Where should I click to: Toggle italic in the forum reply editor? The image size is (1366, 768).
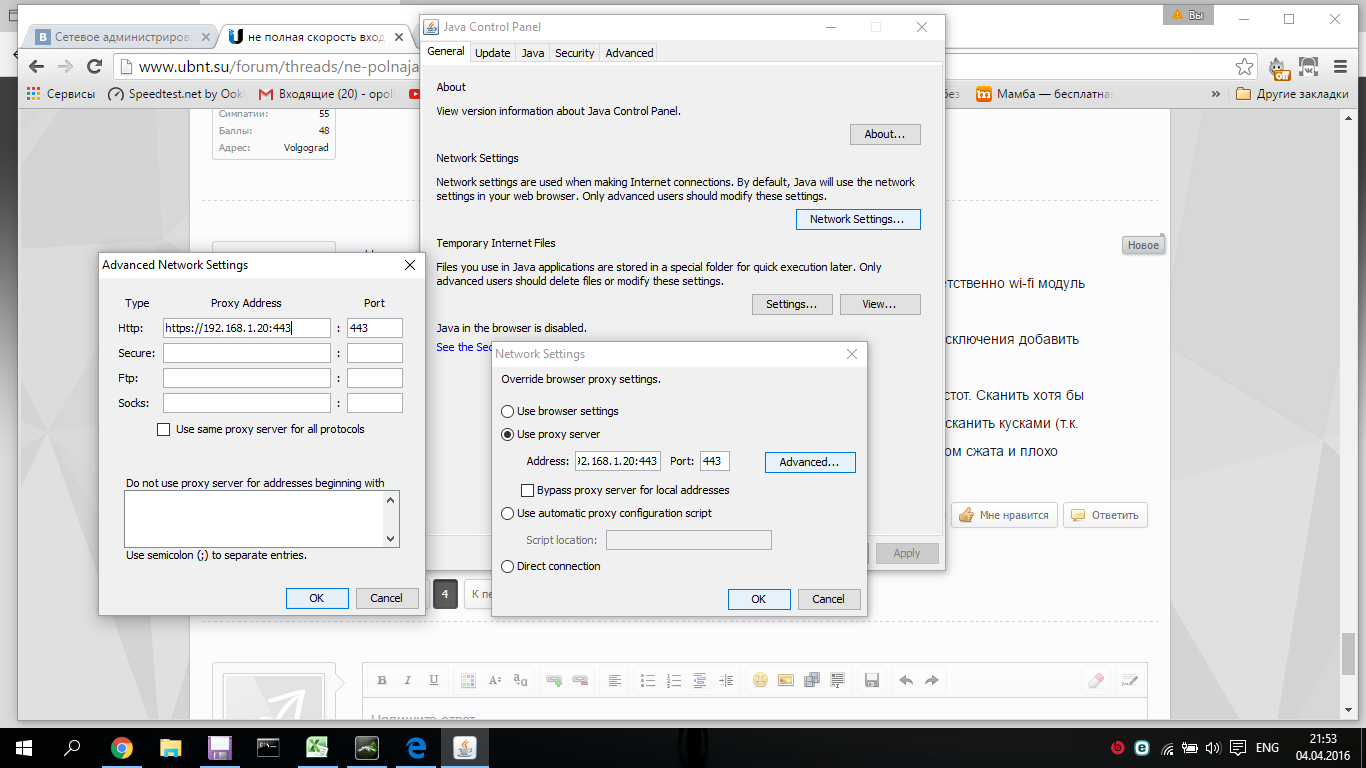[x=407, y=680]
